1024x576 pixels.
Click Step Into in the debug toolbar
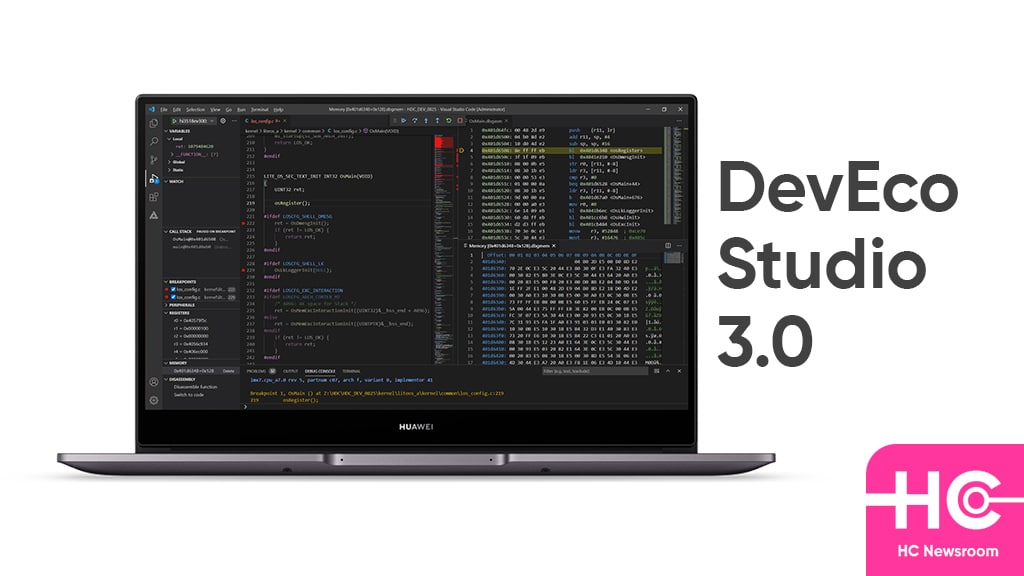coord(426,121)
